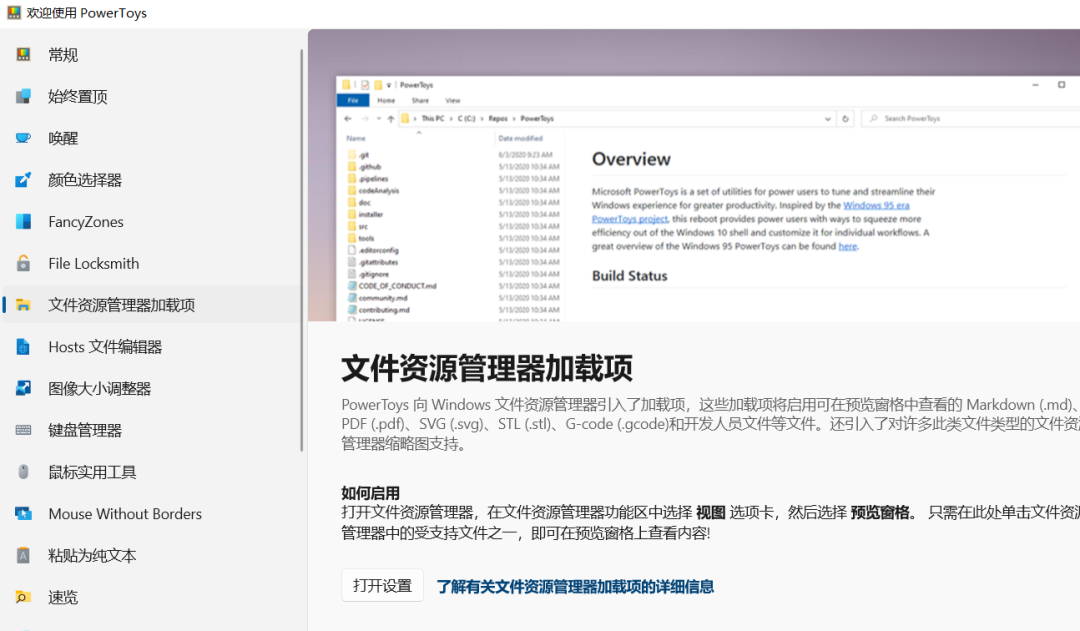The image size is (1080, 631).
Task: Go to FancyZones page
Action: coord(151,222)
